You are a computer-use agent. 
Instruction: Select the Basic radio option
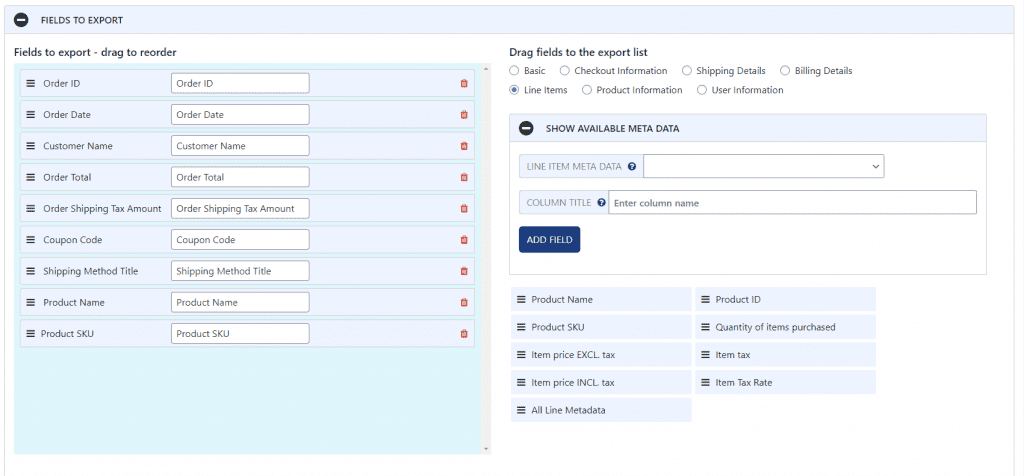pos(514,71)
